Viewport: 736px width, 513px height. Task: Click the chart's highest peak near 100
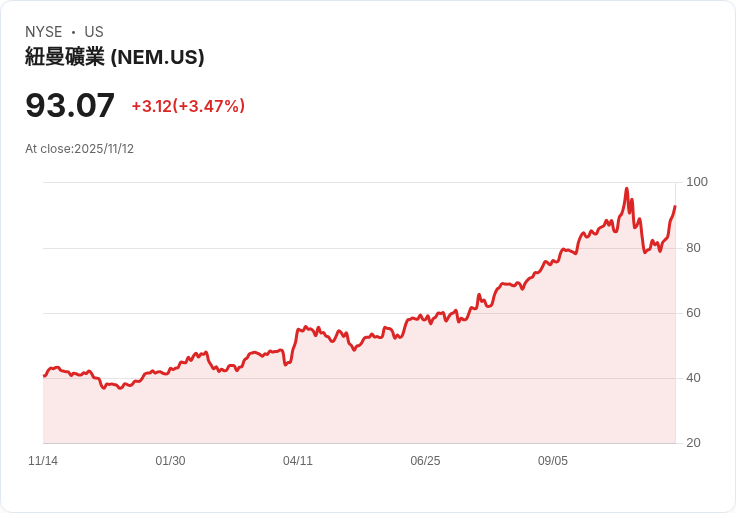[x=627, y=189]
